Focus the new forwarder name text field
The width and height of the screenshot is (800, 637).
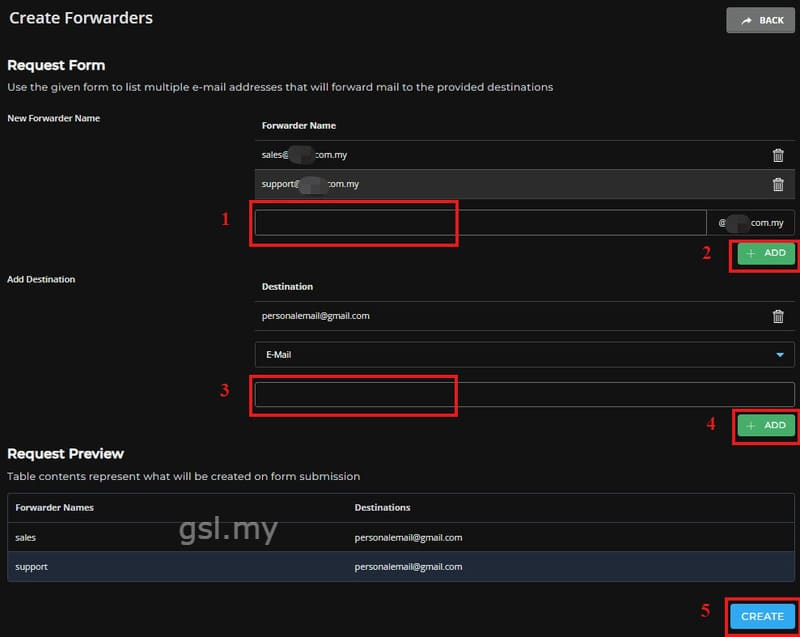click(x=480, y=222)
